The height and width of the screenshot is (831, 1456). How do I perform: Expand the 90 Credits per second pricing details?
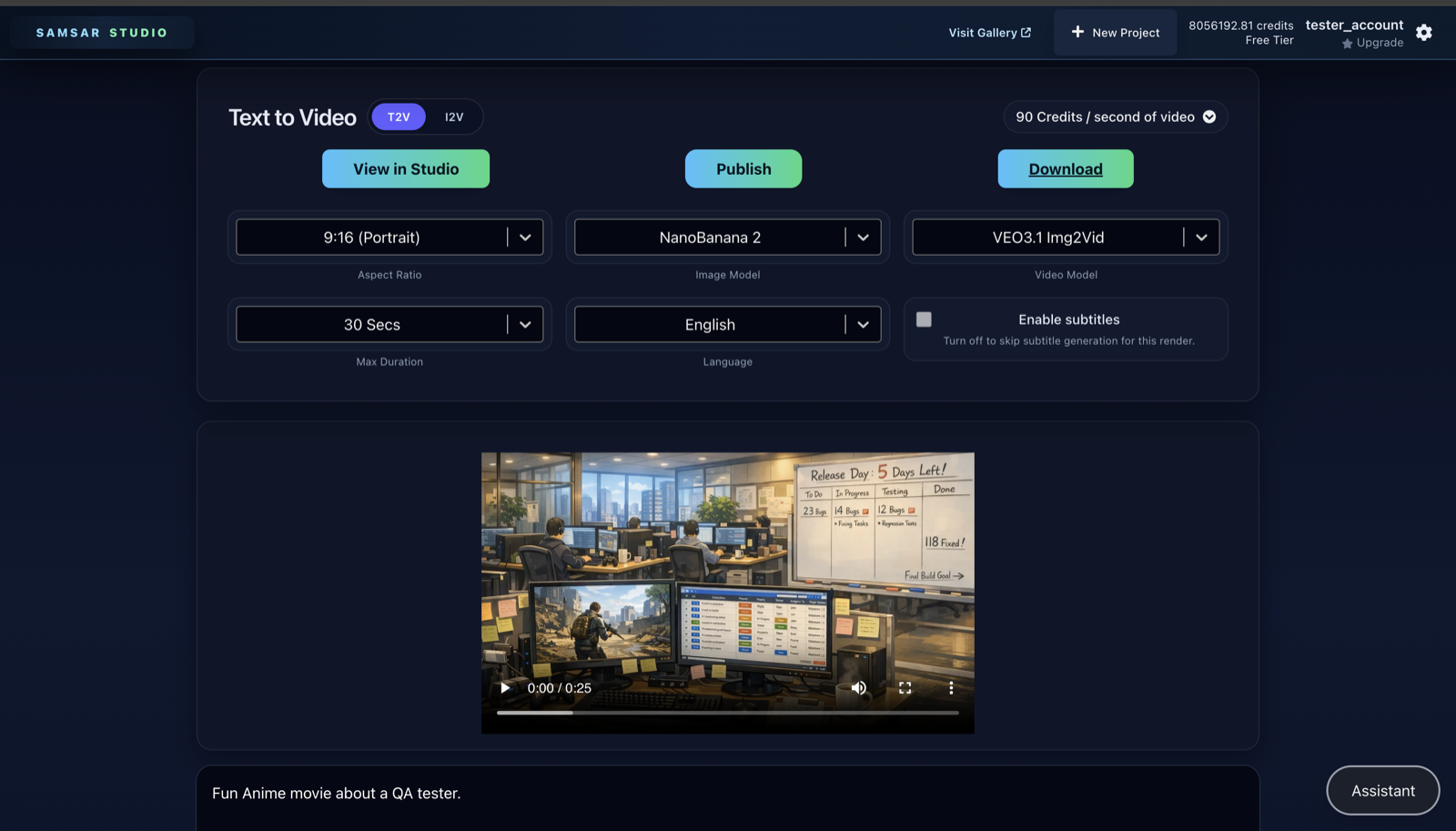coord(1209,117)
